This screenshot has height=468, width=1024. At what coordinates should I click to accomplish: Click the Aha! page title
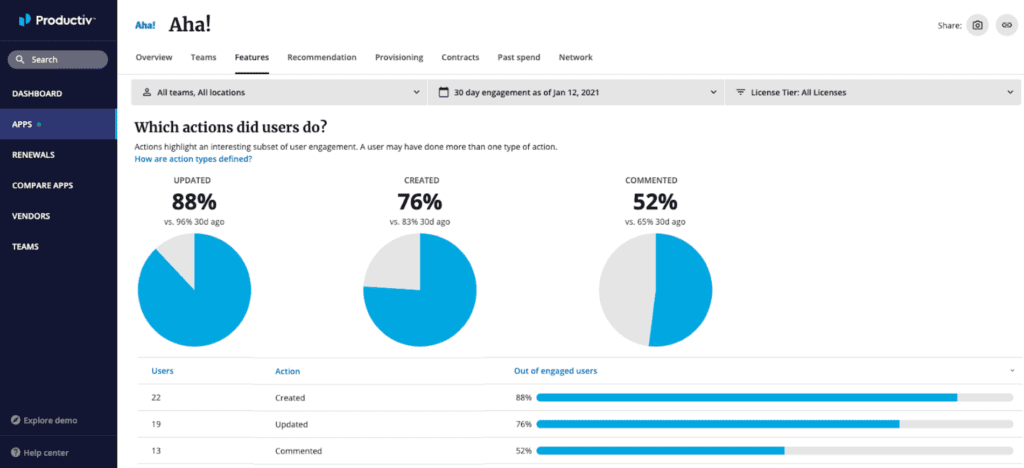point(190,25)
